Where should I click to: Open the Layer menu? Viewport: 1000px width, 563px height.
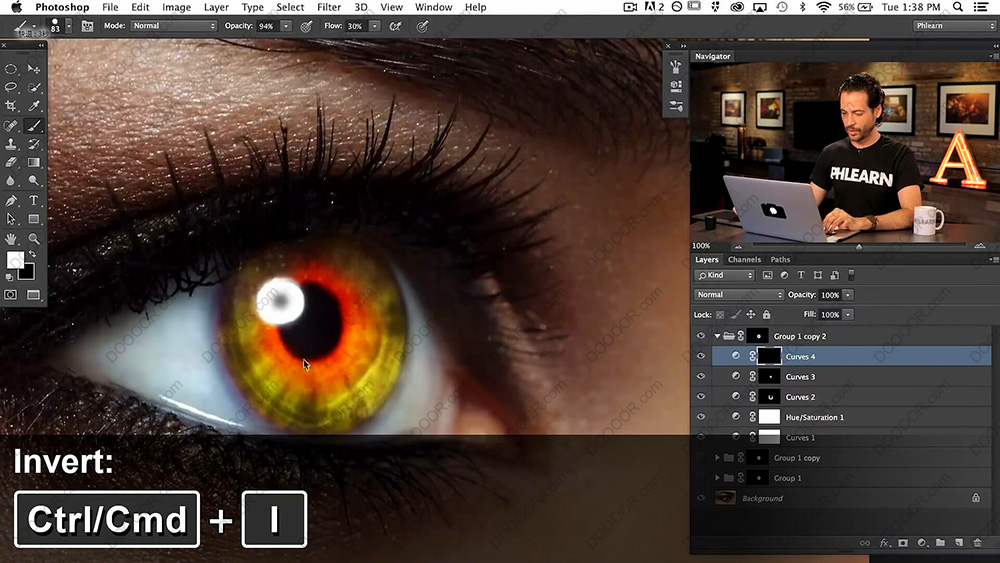(x=216, y=7)
